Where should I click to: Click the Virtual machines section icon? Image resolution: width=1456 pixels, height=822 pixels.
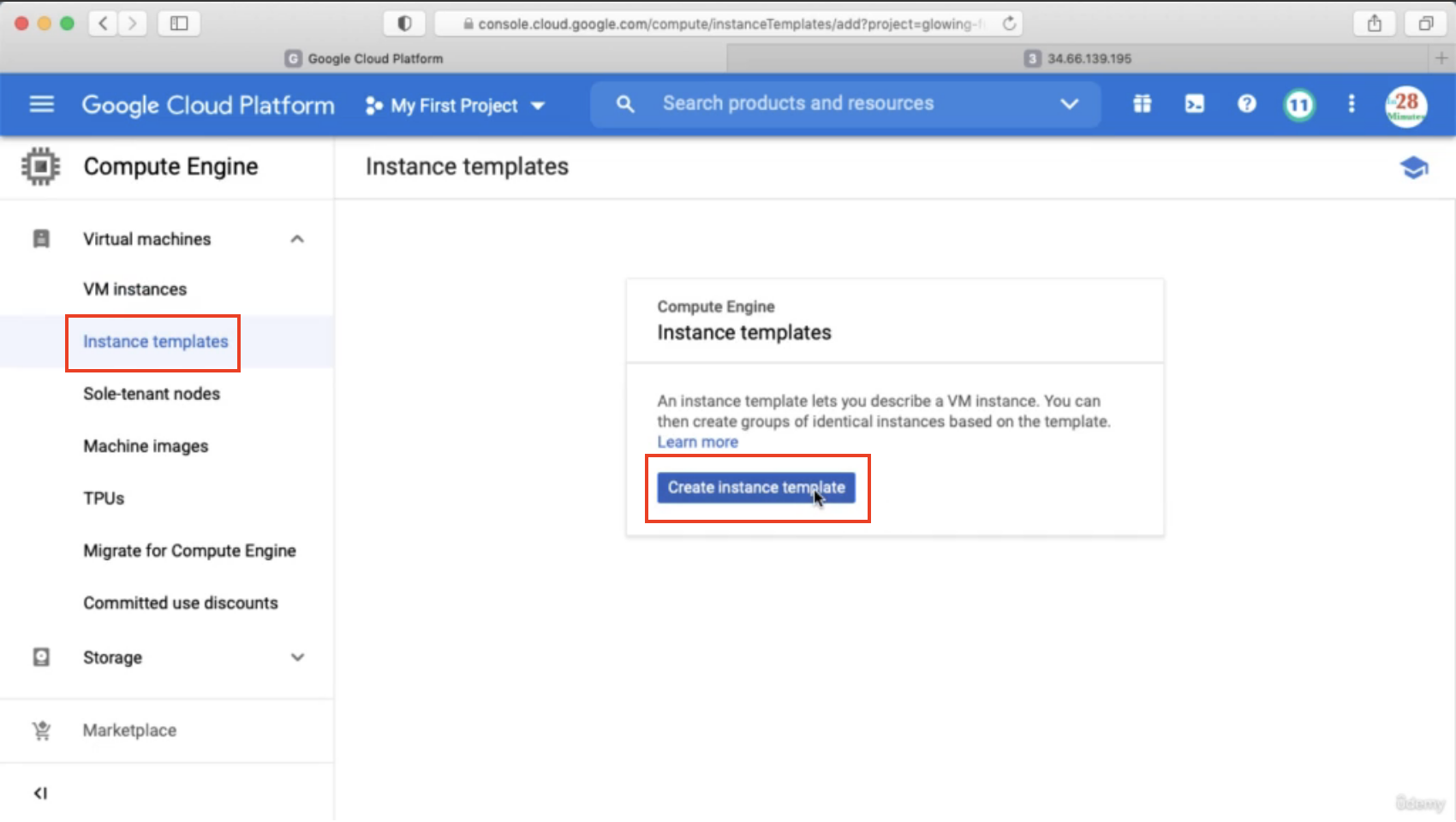pyautogui.click(x=40, y=239)
